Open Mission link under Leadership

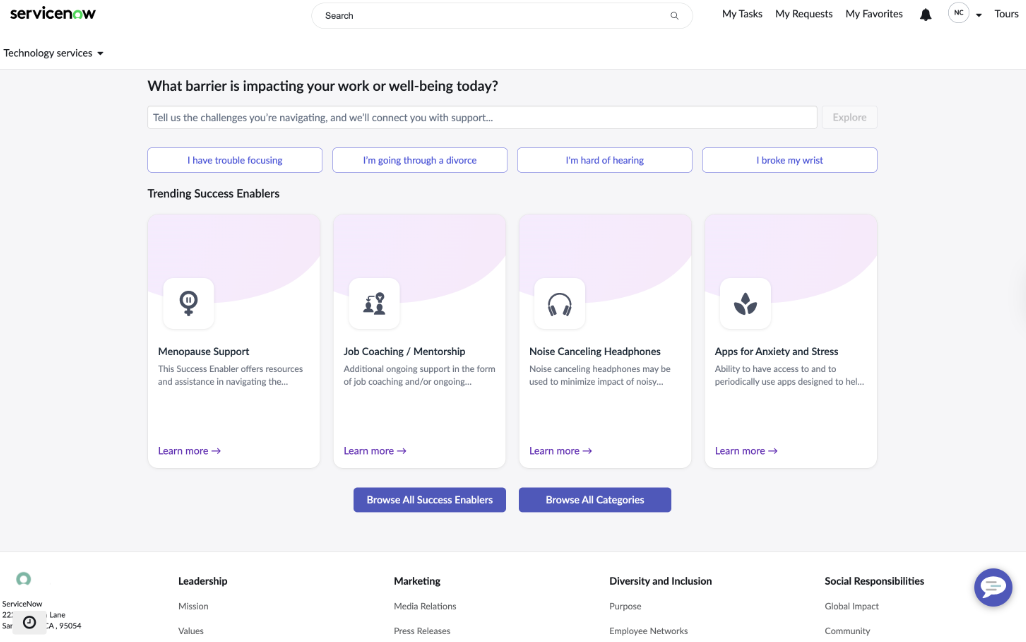(x=193, y=607)
